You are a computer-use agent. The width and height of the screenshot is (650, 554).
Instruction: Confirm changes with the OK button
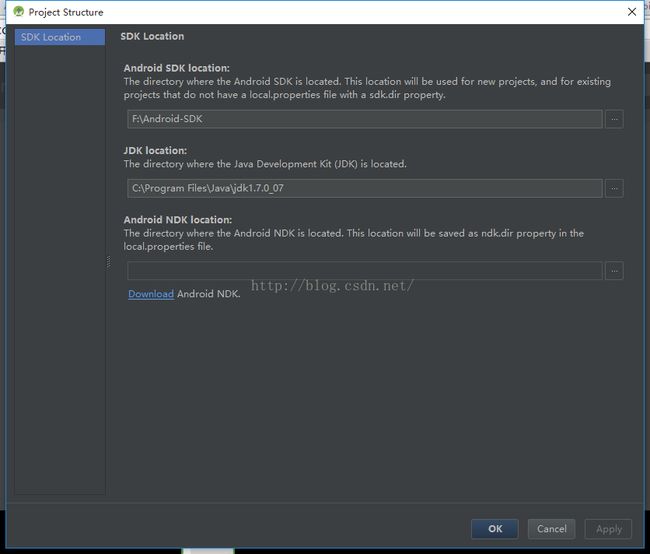point(495,529)
